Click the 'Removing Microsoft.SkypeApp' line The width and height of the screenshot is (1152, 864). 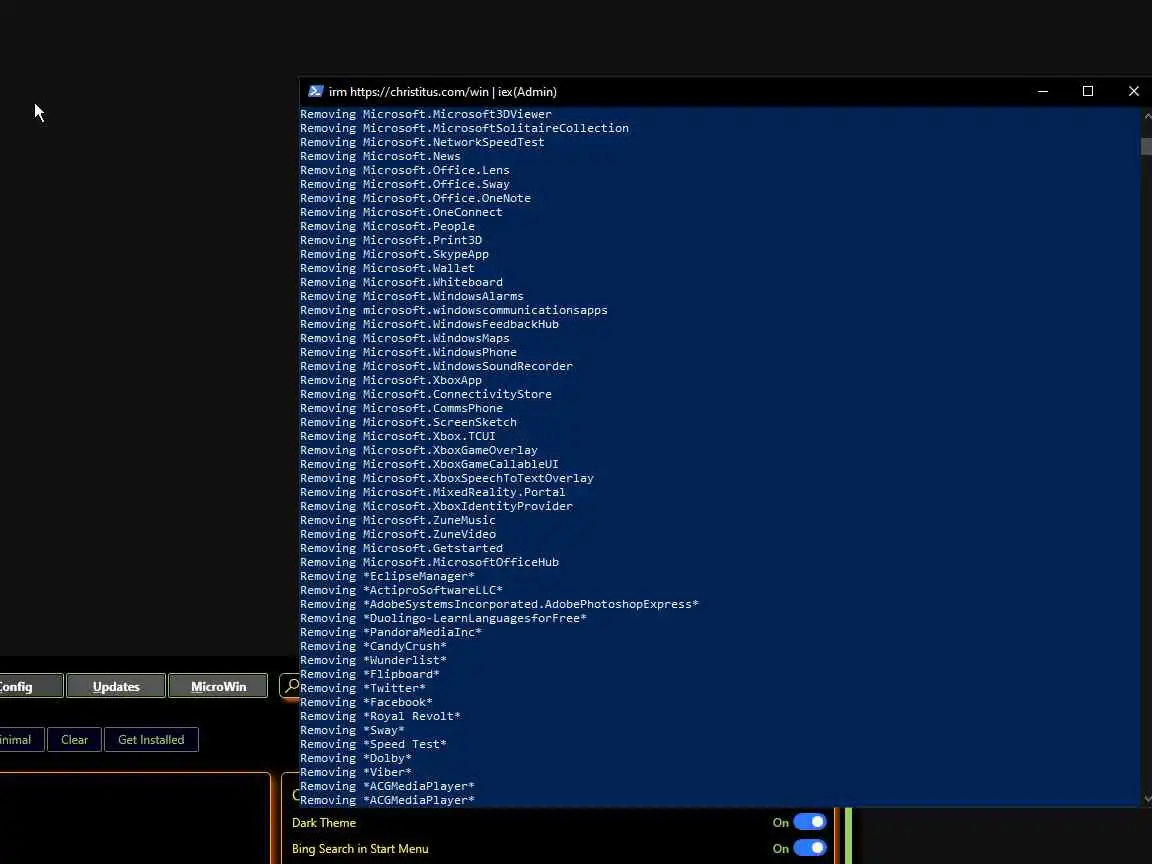tap(394, 253)
